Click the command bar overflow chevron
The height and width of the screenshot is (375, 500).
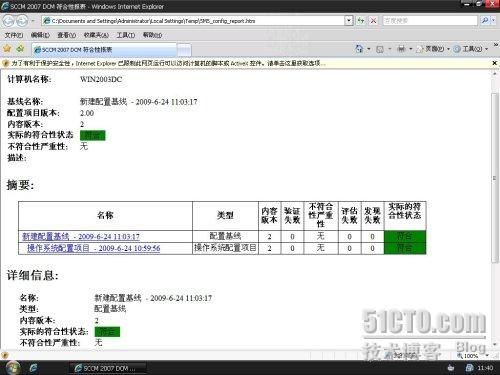click(x=496, y=44)
